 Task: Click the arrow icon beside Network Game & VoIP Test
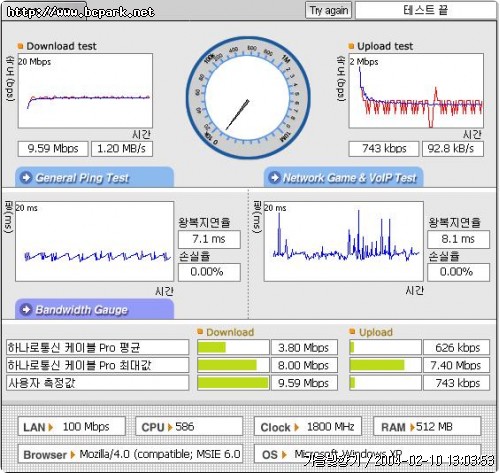tap(274, 177)
